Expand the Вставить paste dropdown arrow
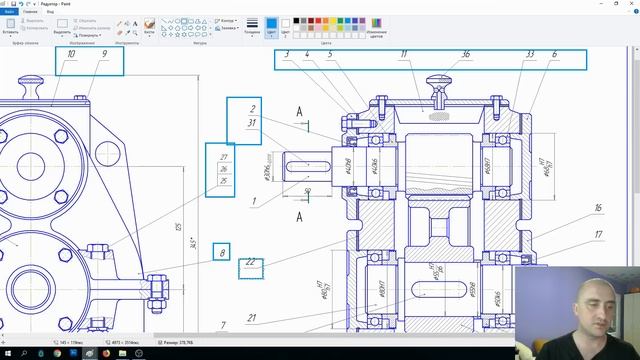This screenshot has height=360, width=640. pos(10,36)
